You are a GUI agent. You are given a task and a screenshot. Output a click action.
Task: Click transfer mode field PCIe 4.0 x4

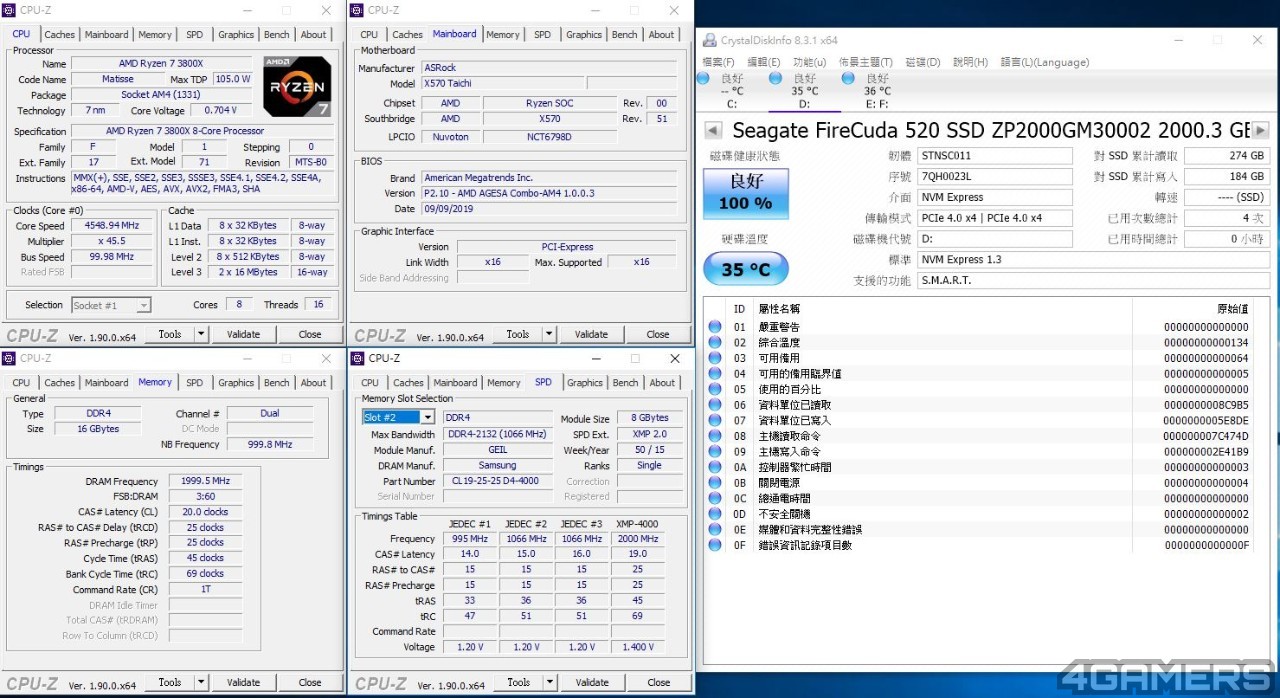995,218
